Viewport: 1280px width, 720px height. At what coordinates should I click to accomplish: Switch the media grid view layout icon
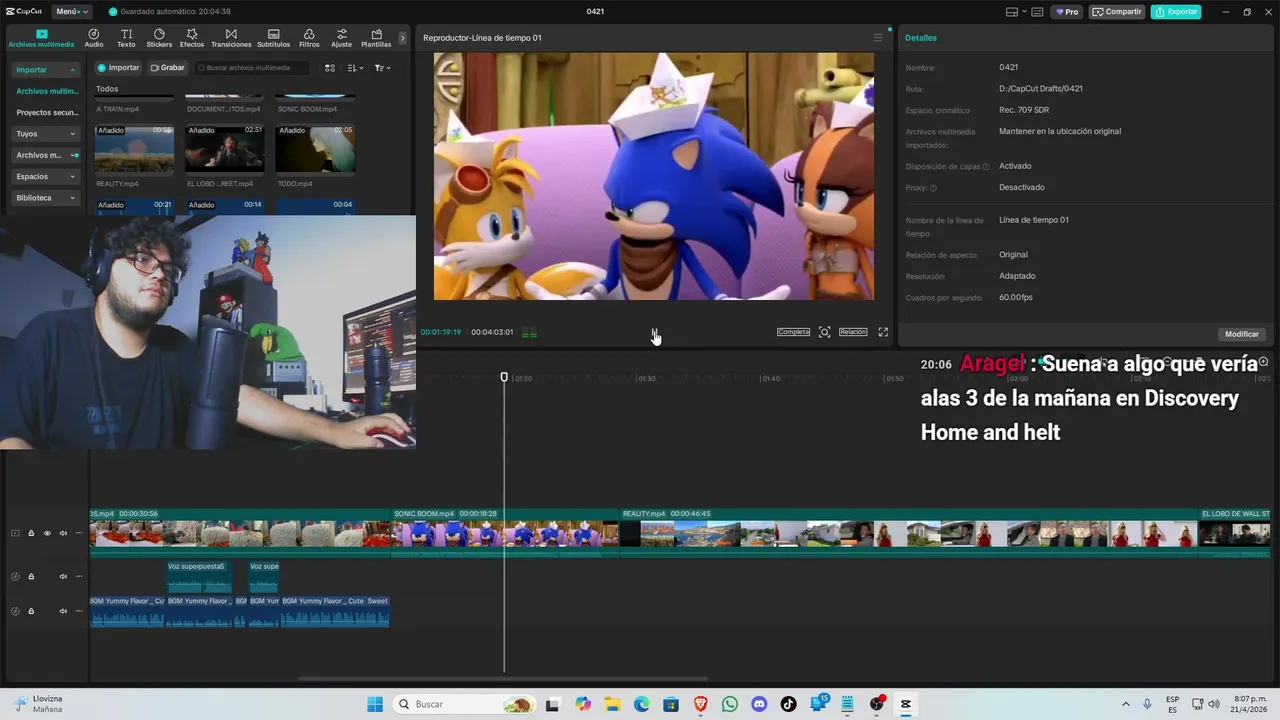(331, 68)
